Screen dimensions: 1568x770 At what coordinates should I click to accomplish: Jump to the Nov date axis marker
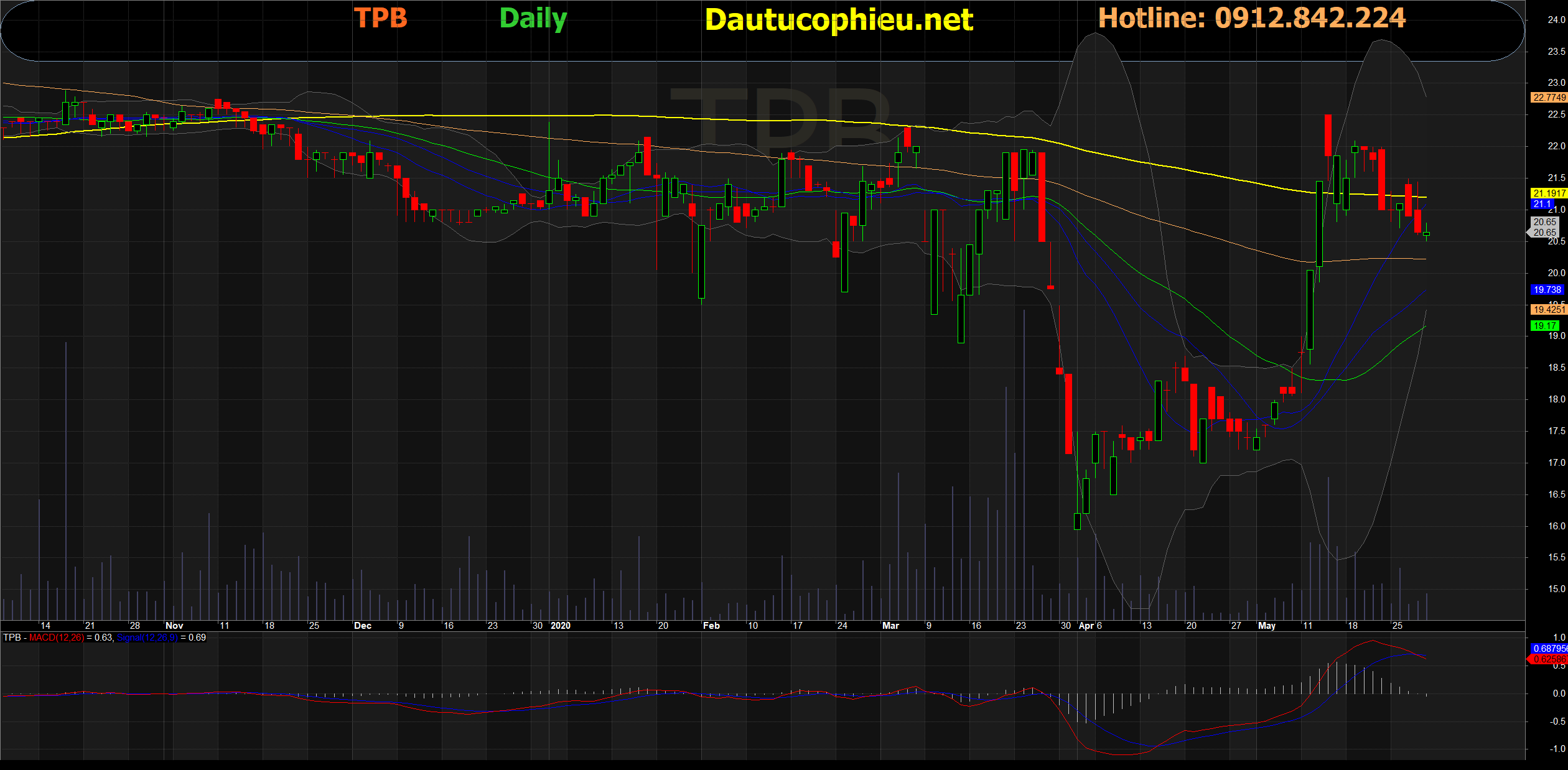click(x=174, y=626)
